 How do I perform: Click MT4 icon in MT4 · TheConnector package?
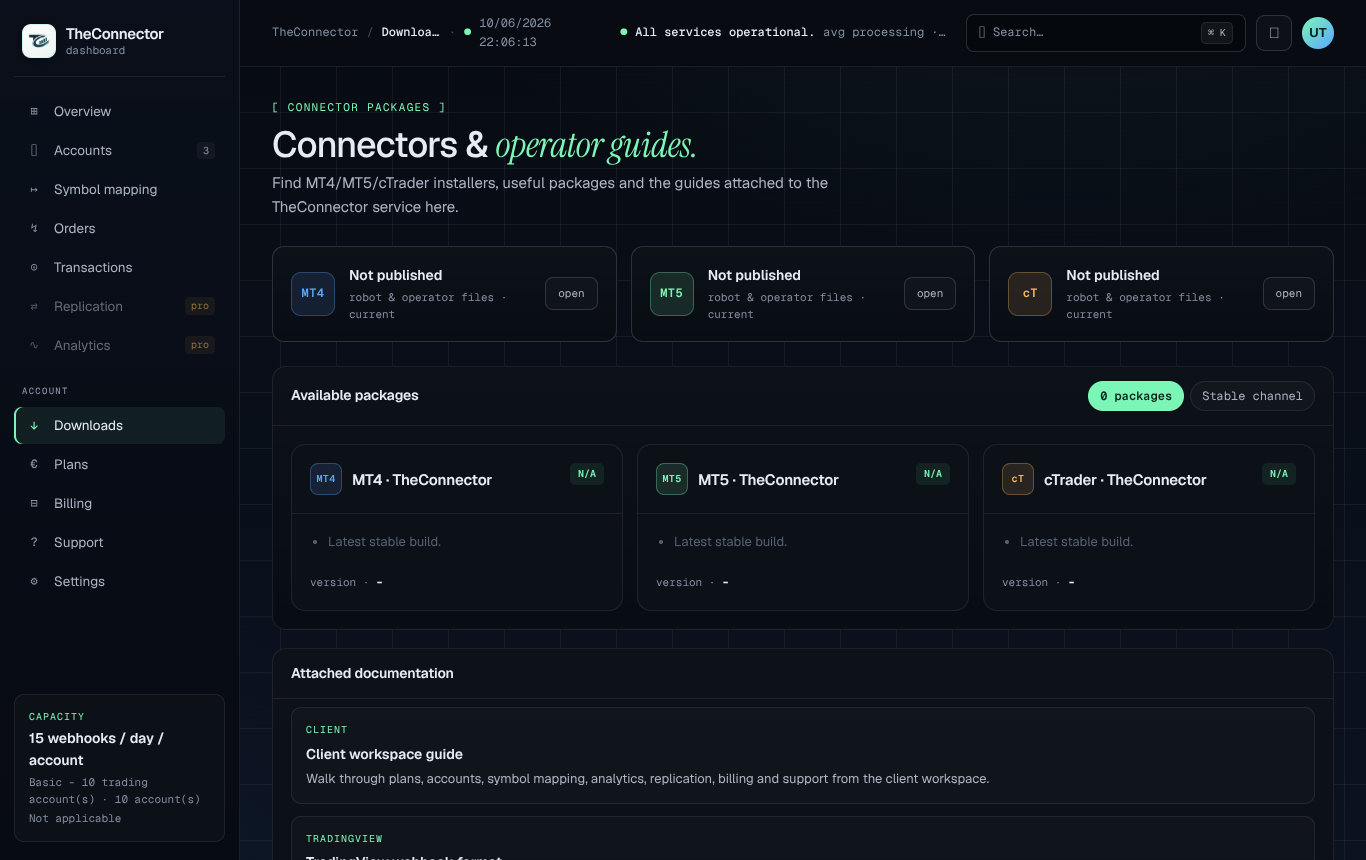pyautogui.click(x=326, y=479)
